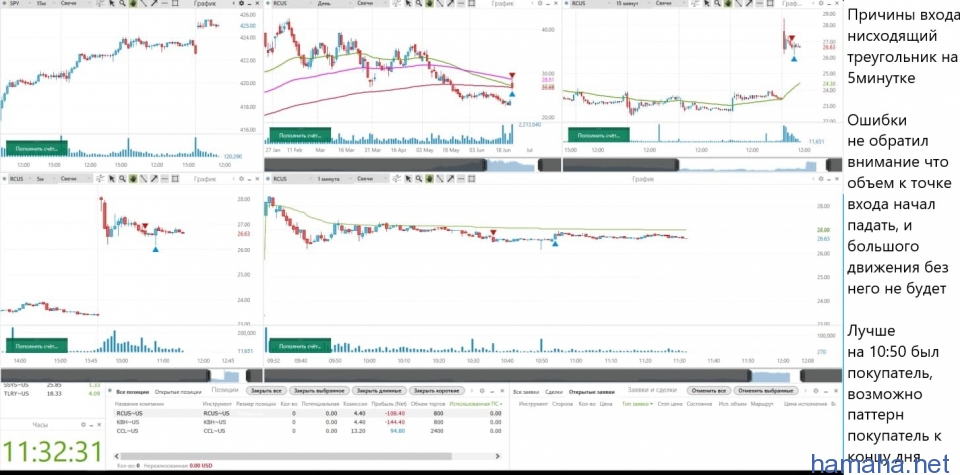Open settings gear of the RCUS 1-minute chart
The image size is (960, 475).
coord(822,179)
